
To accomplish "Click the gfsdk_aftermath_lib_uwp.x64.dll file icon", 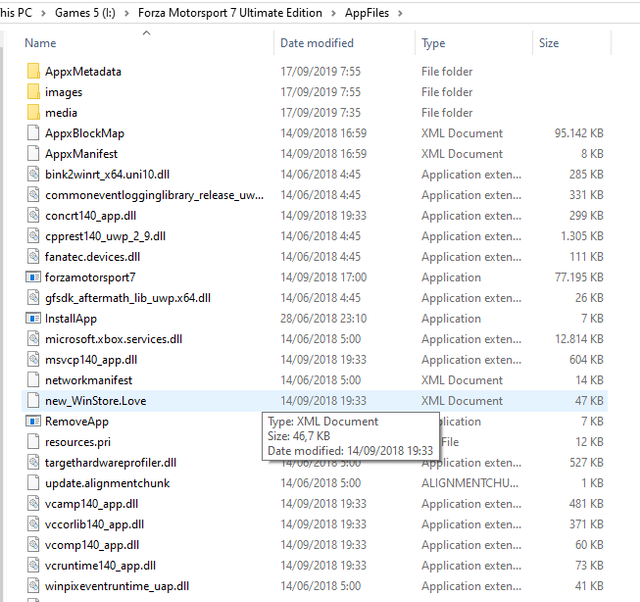I will [x=33, y=298].
